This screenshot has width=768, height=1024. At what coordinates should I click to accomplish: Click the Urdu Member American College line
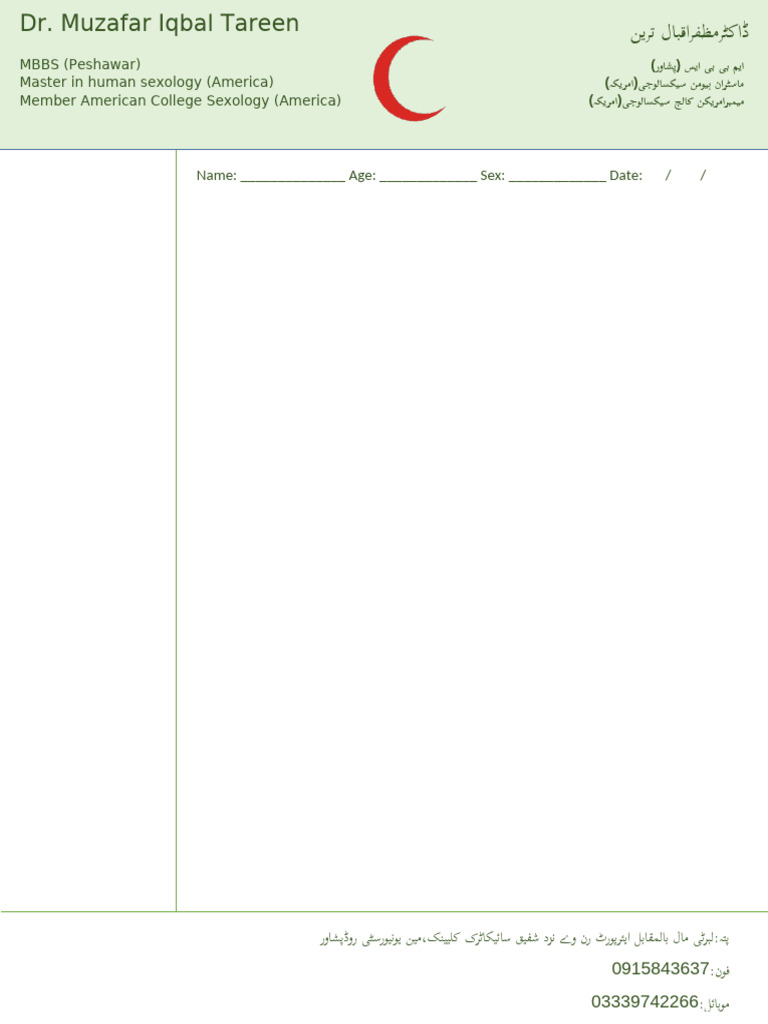(666, 102)
